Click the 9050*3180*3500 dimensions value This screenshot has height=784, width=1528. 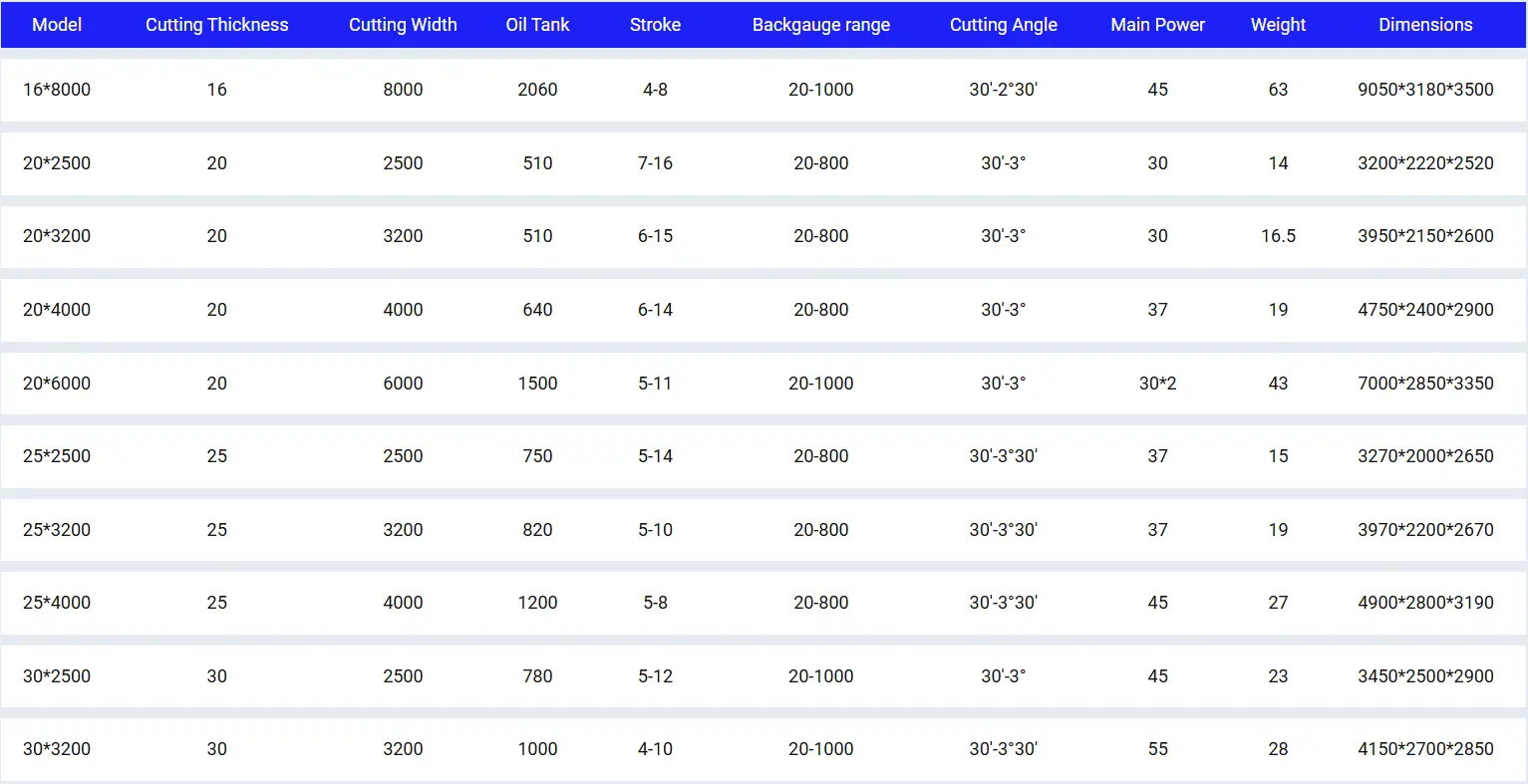click(1425, 90)
